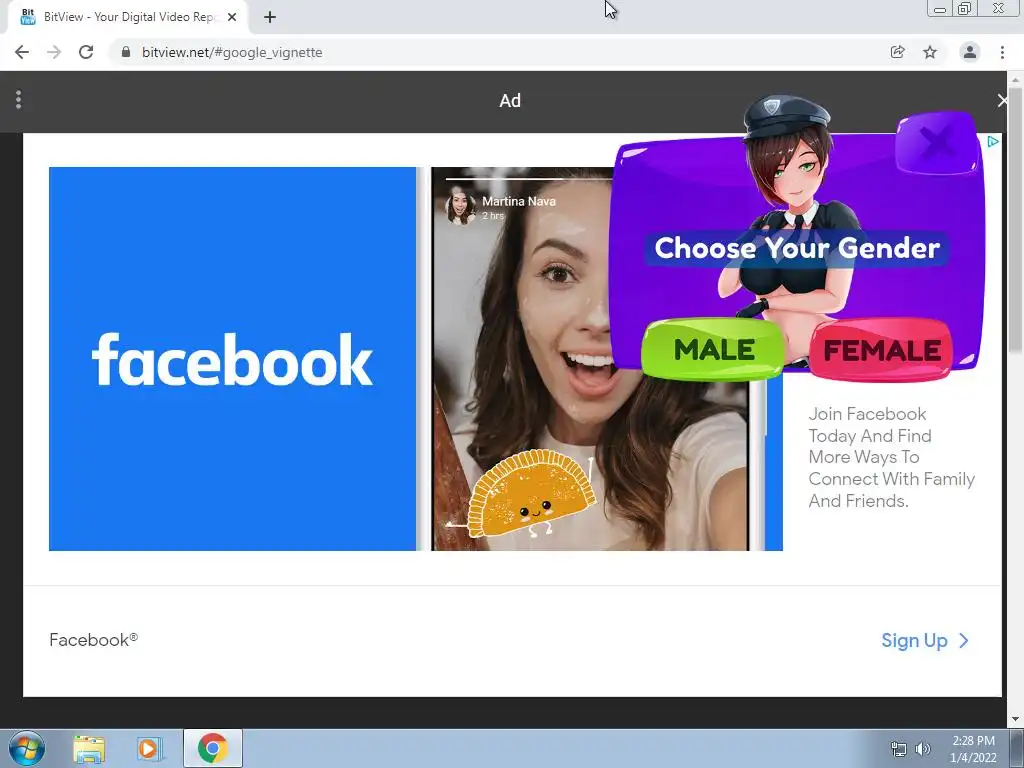The image size is (1024, 768).
Task: Close the purple gender popup
Action: (938, 142)
